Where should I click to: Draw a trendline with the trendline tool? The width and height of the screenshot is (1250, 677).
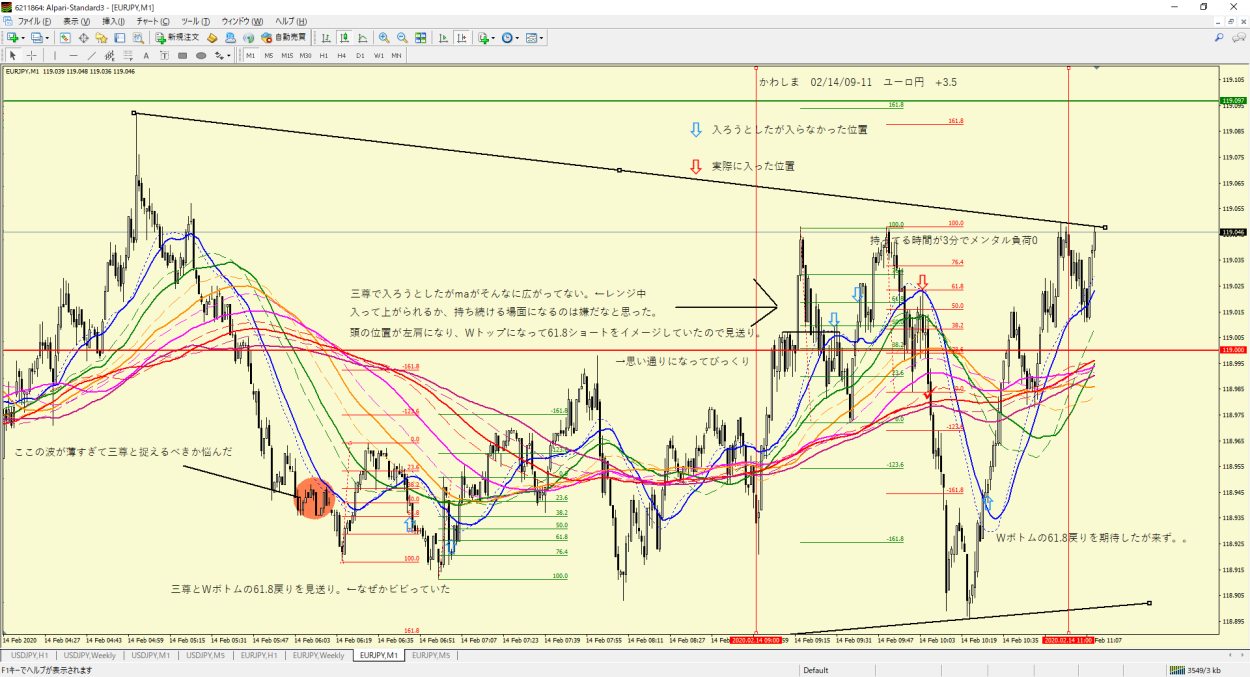tap(91, 56)
